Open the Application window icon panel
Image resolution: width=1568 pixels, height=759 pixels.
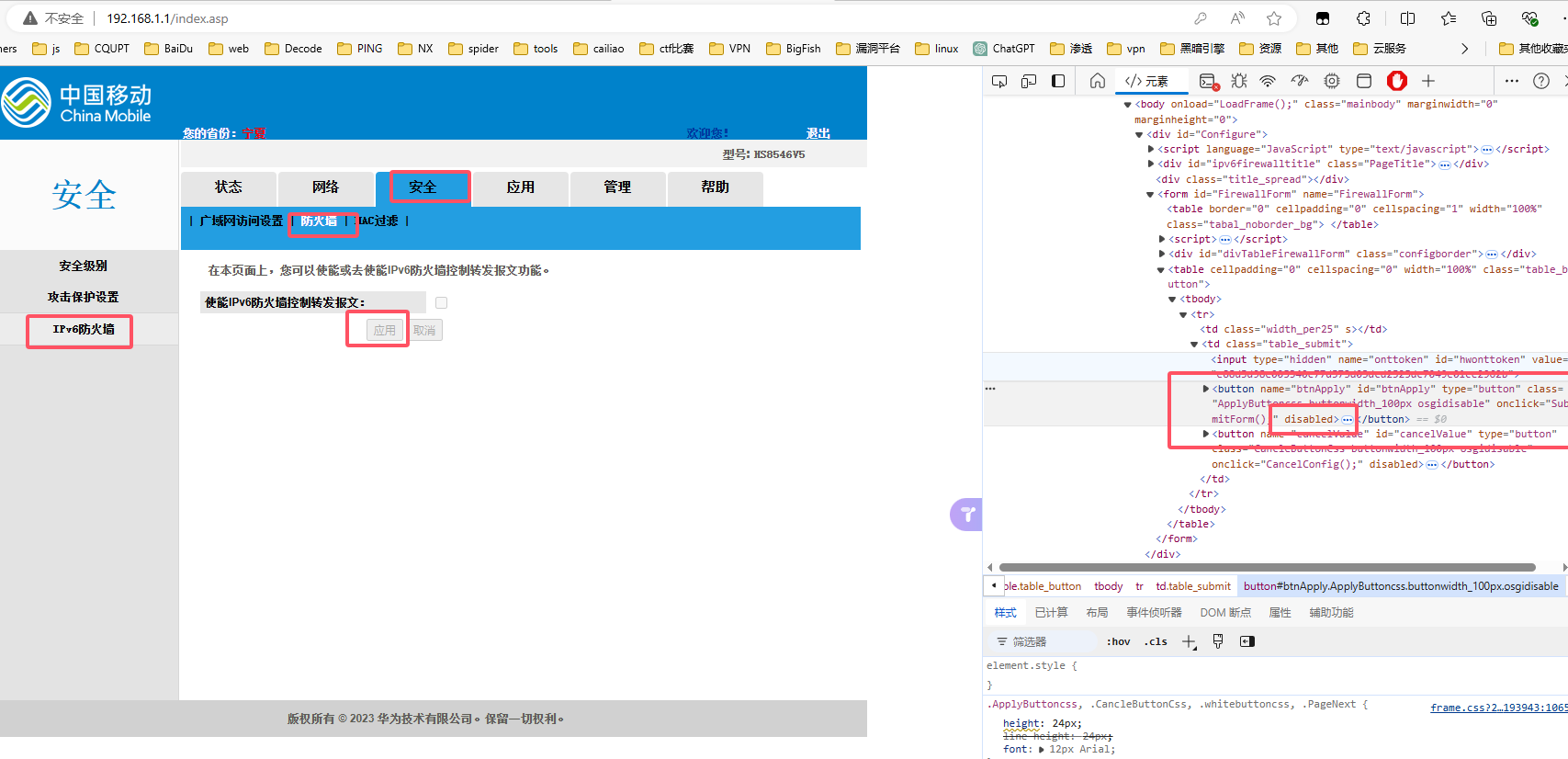(x=1364, y=81)
